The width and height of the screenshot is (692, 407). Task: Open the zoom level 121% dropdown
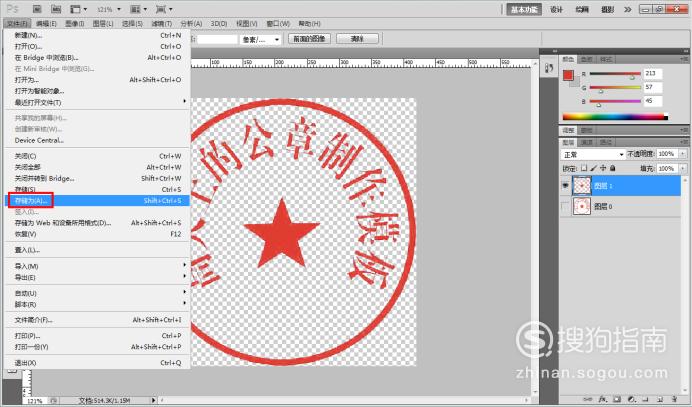pyautogui.click(x=109, y=9)
